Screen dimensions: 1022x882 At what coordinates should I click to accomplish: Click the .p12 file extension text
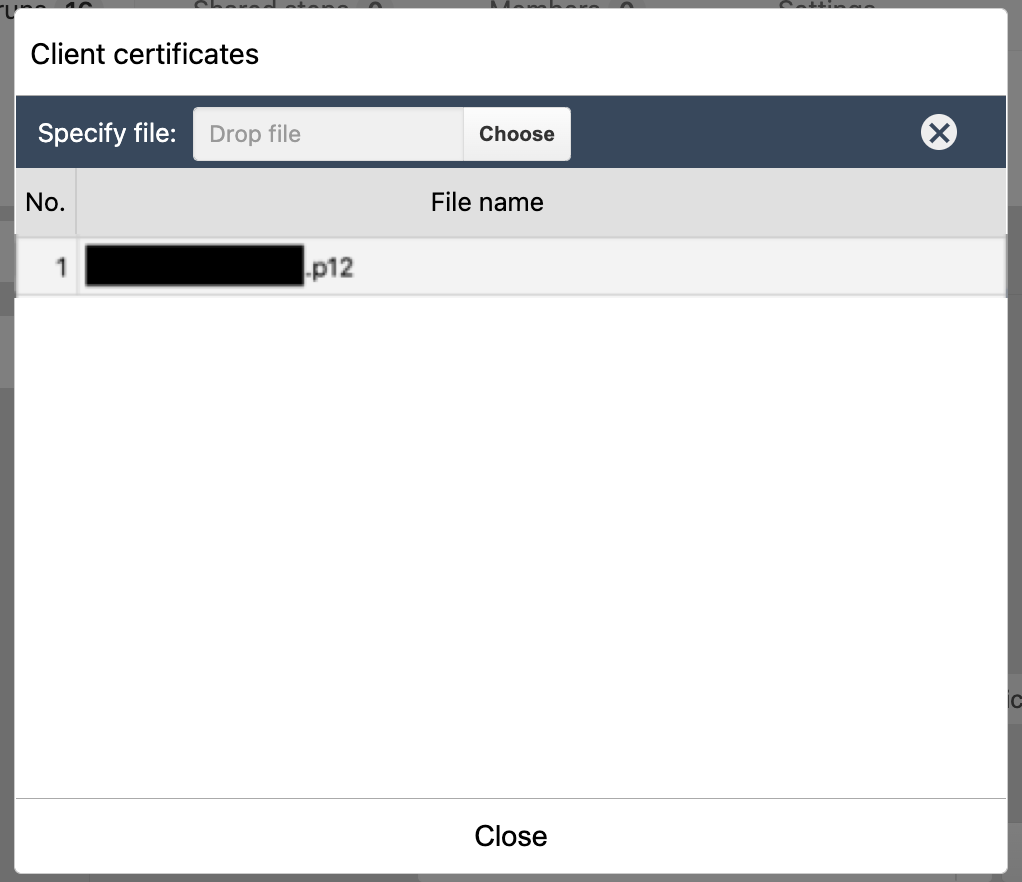[330, 268]
